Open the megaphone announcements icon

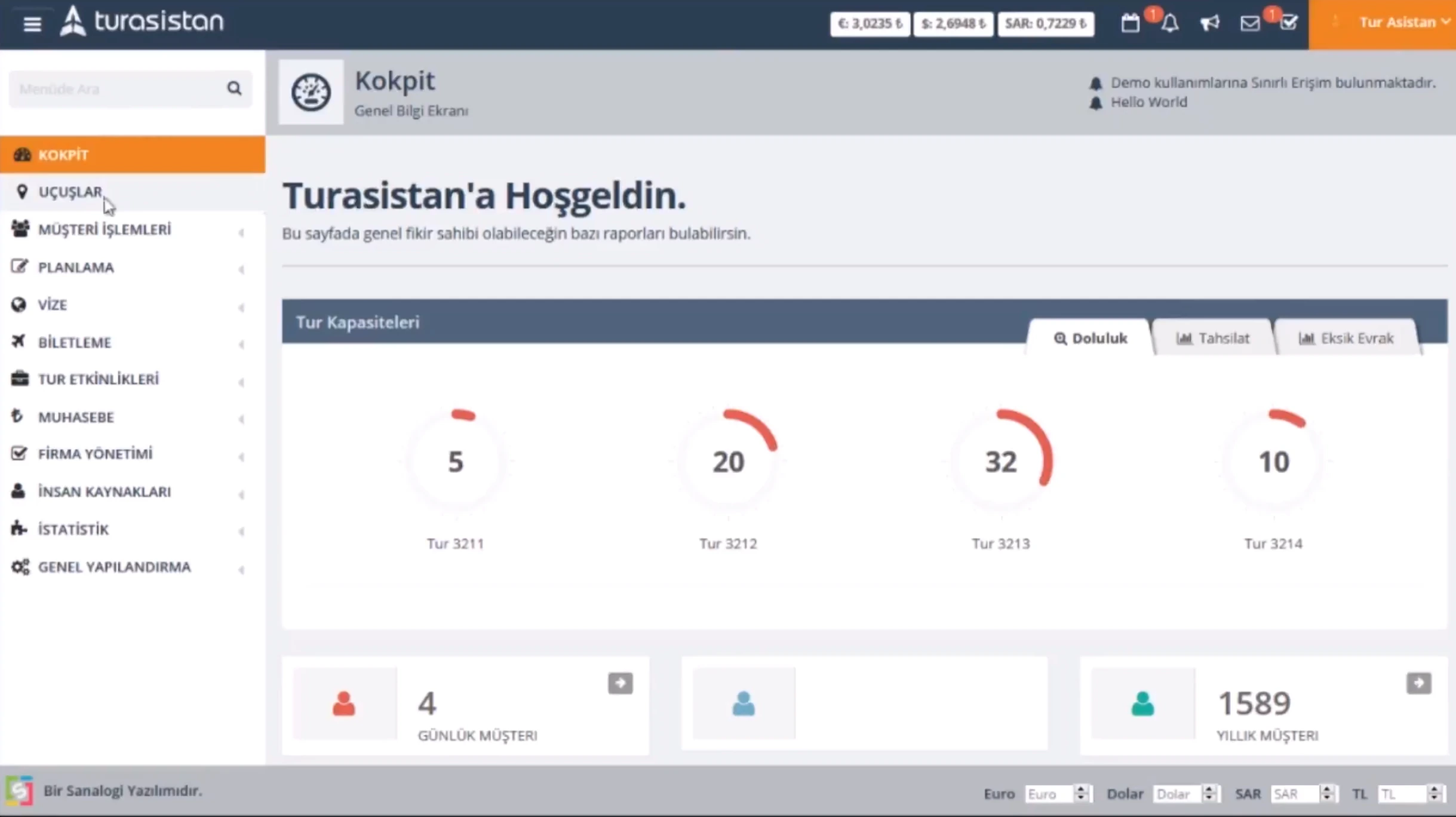pos(1209,23)
